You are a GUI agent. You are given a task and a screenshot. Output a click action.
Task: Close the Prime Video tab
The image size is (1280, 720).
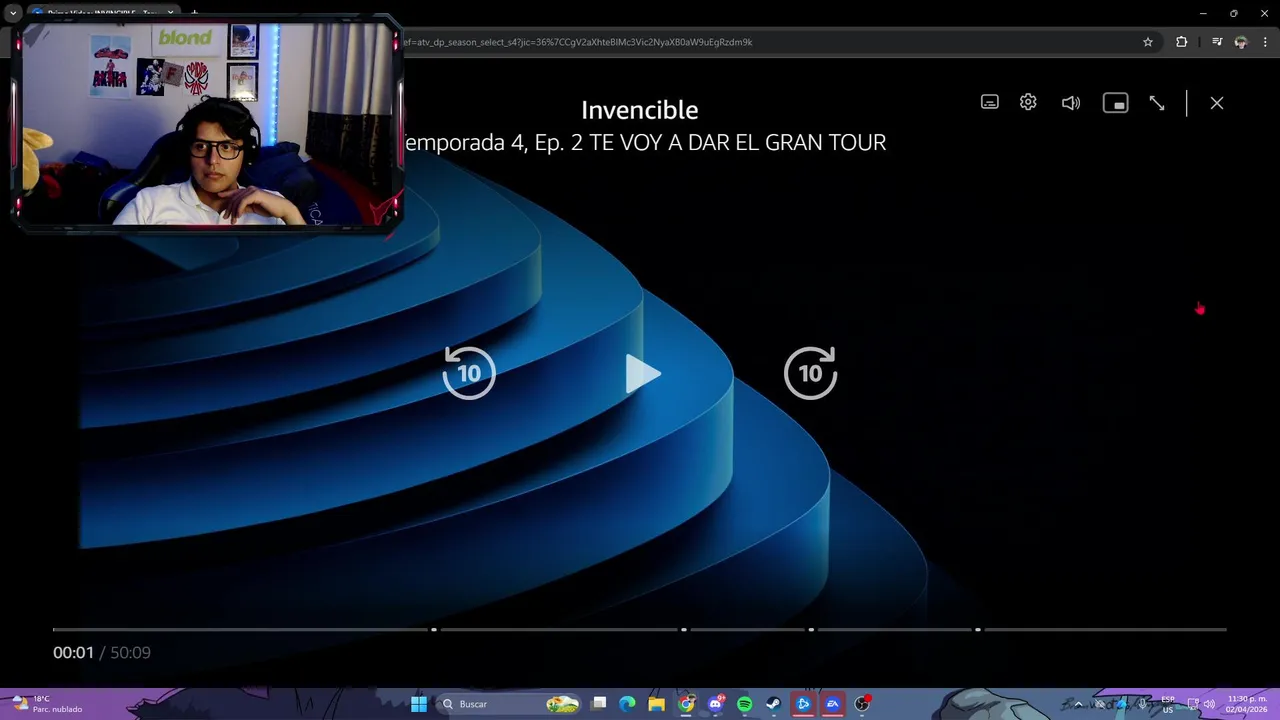click(170, 13)
